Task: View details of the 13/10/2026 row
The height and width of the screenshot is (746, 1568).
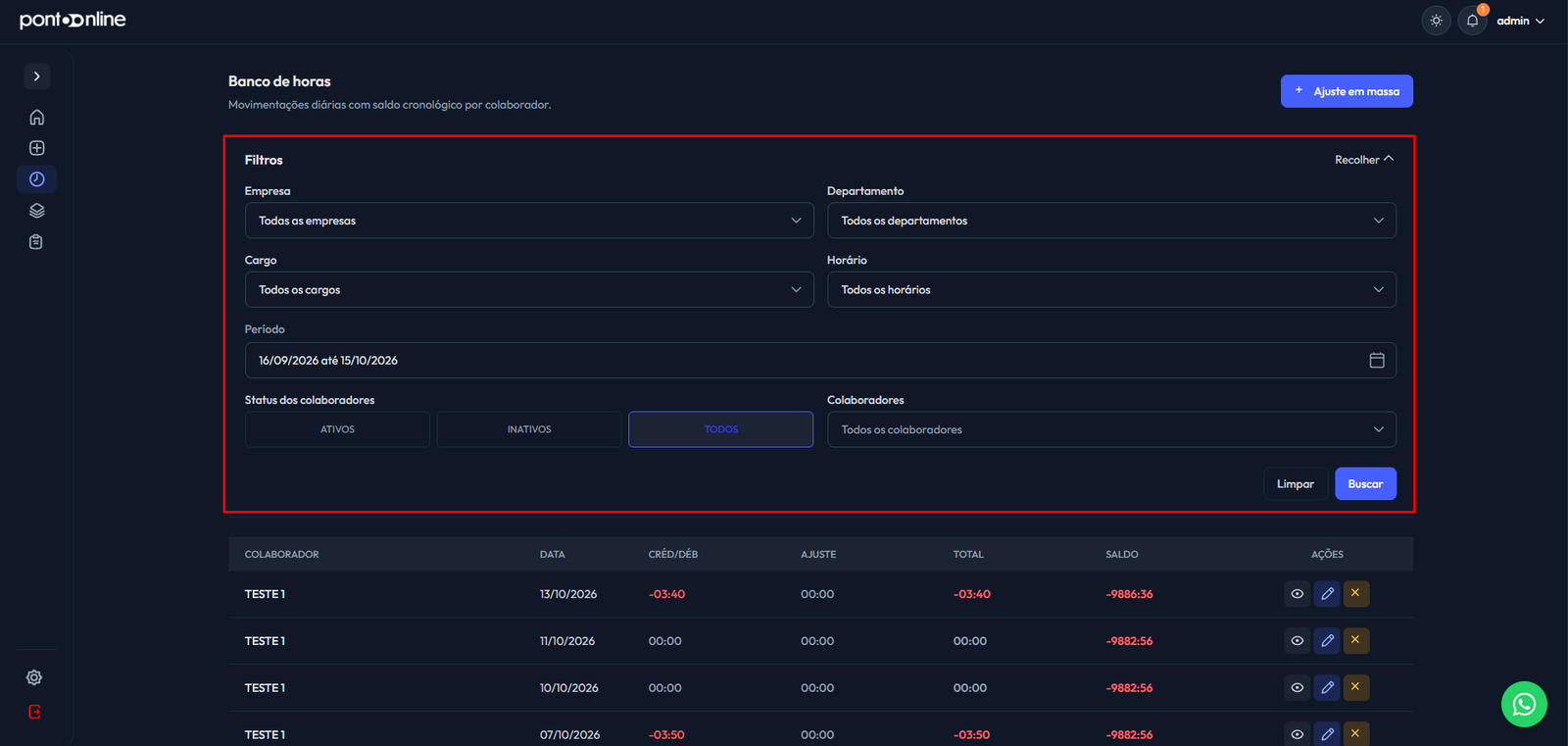Action: (1297, 594)
